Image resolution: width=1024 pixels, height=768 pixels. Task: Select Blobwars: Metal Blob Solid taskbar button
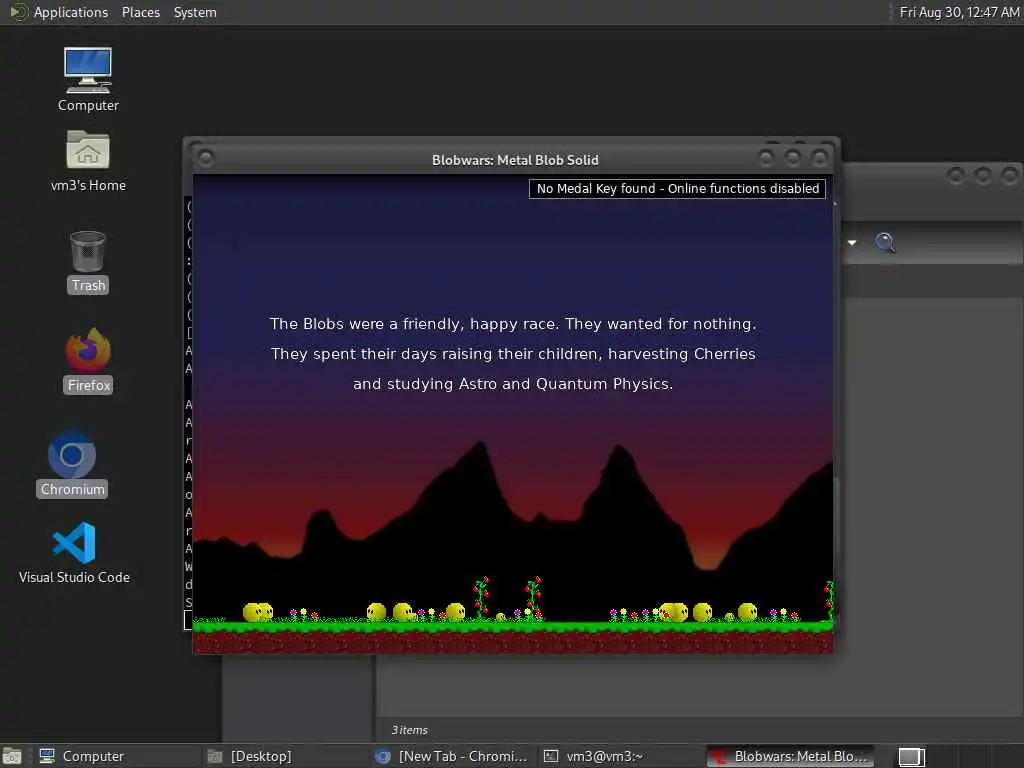click(x=790, y=756)
